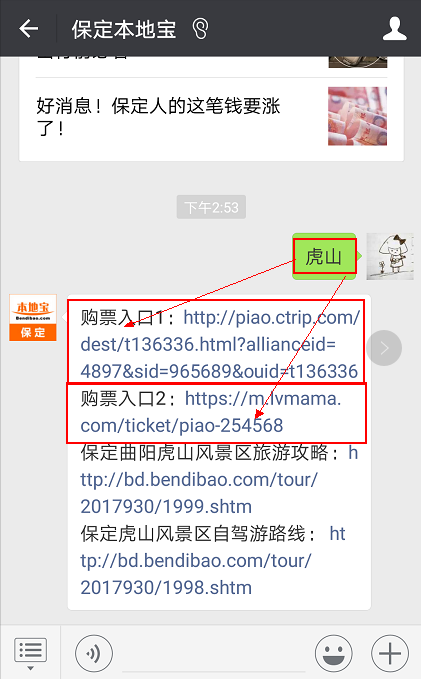Screen dimensions: 421x679
Task: Tap the earpiece mode icon beside title
Action: [200, 29]
